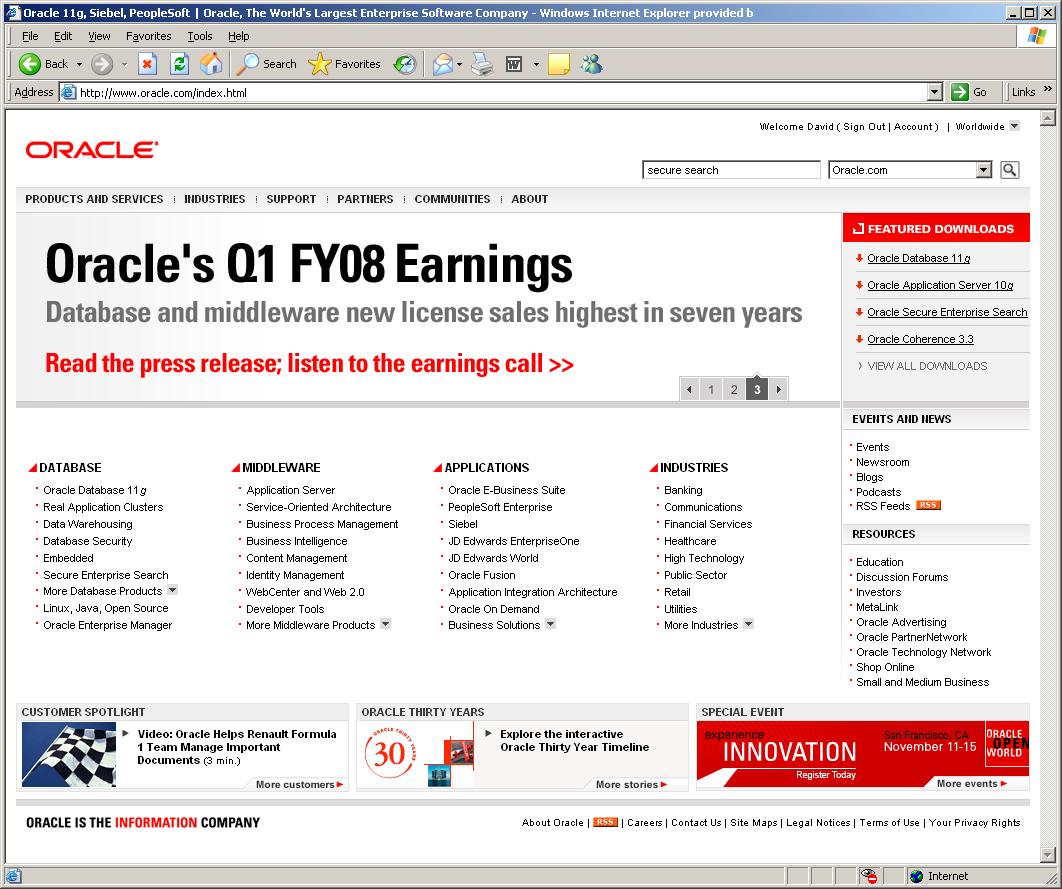
Task: Expand the address bar dropdown
Action: 935,92
